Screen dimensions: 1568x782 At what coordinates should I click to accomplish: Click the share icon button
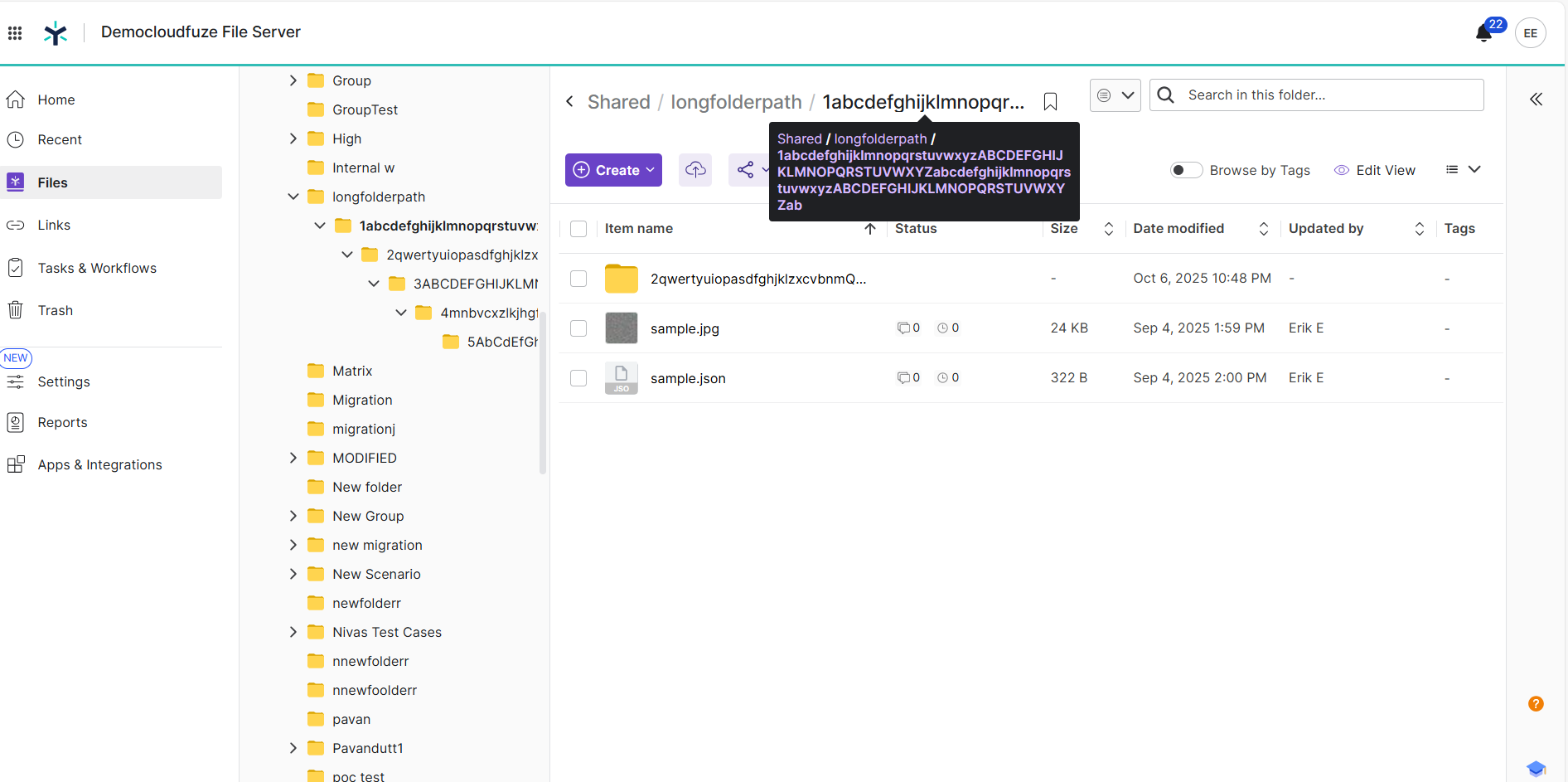tap(746, 170)
